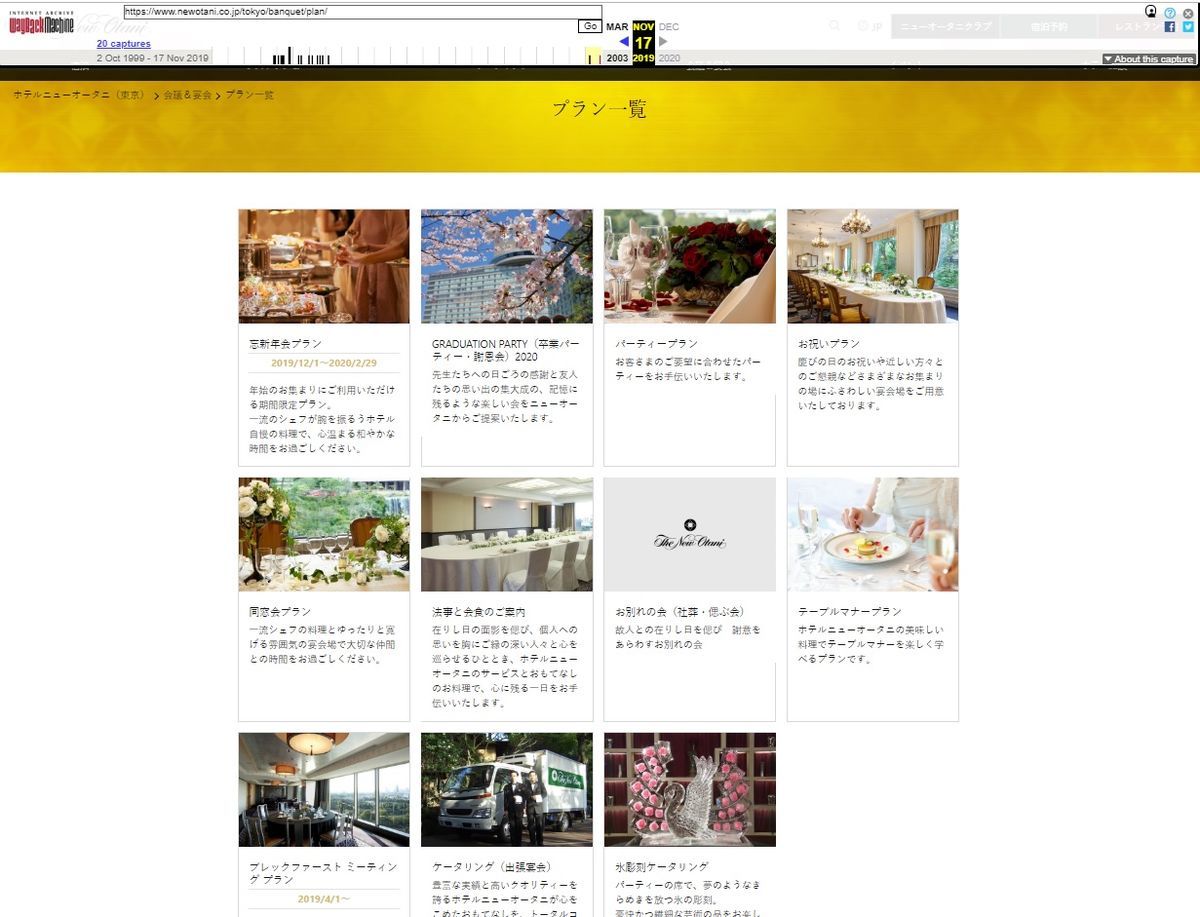Open パーティープラン roses table thumbnail
Image resolution: width=1200 pixels, height=917 pixels.
click(690, 266)
